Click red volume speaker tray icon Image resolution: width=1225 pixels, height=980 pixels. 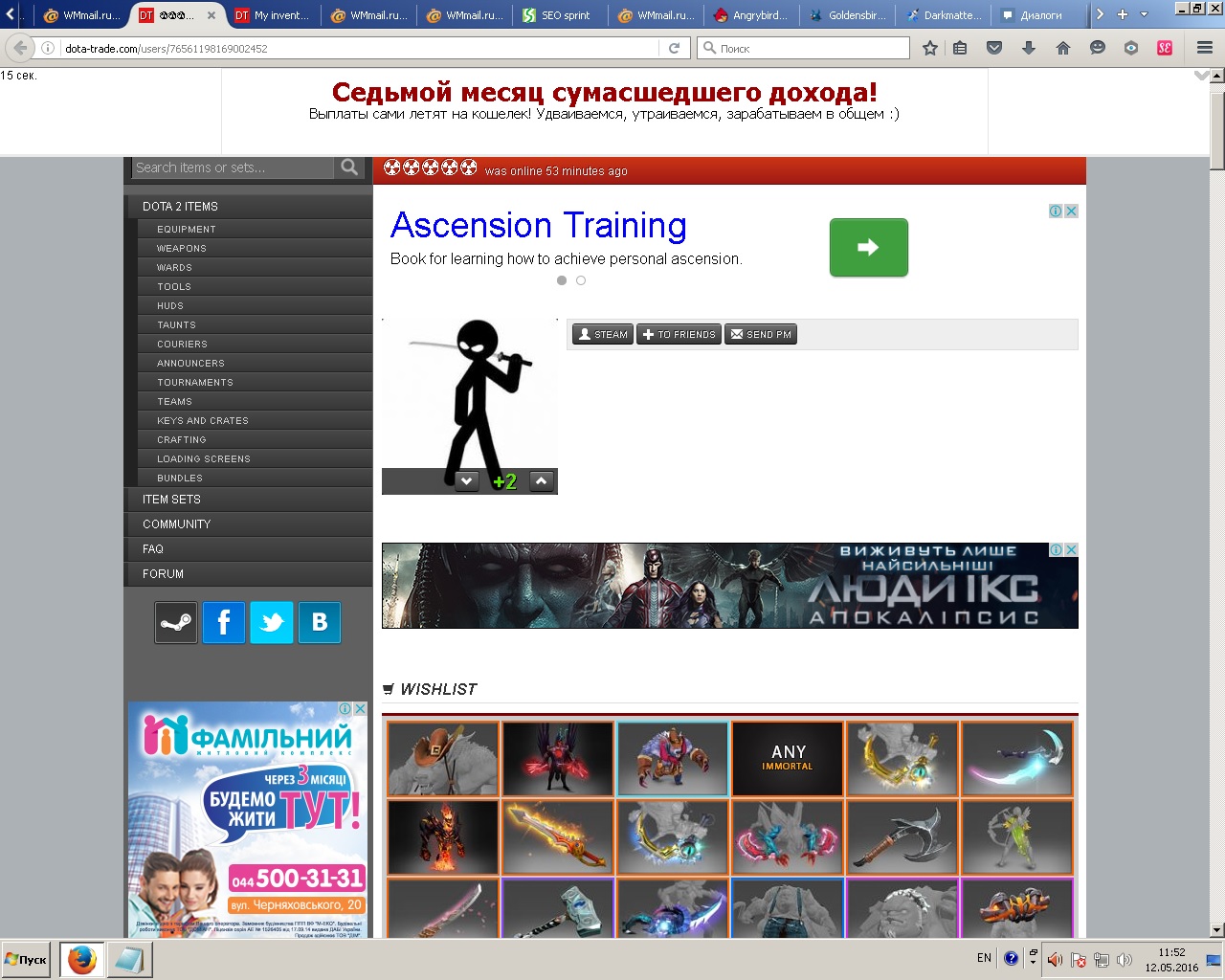1055,959
